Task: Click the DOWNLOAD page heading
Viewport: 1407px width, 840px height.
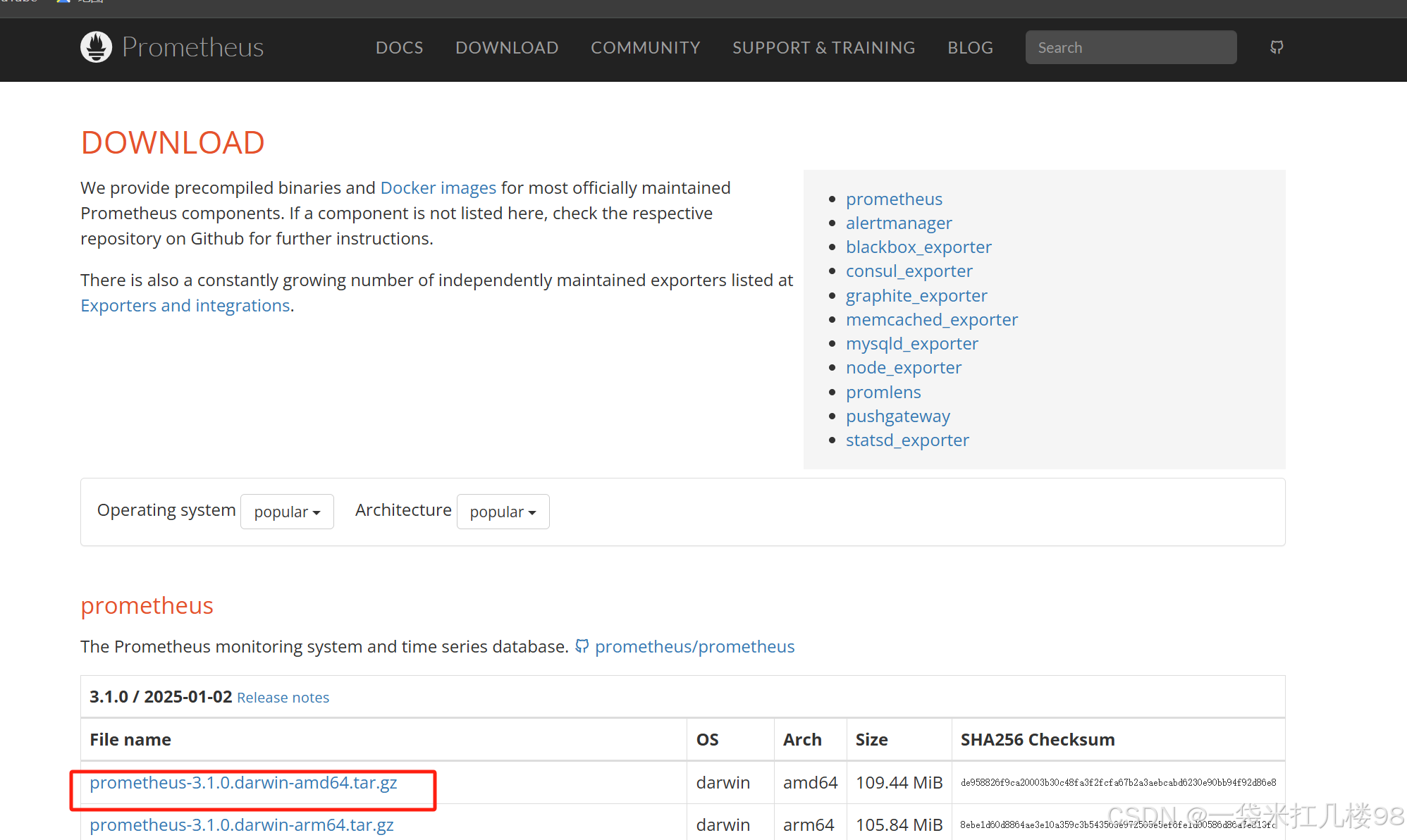Action: pyautogui.click(x=173, y=143)
